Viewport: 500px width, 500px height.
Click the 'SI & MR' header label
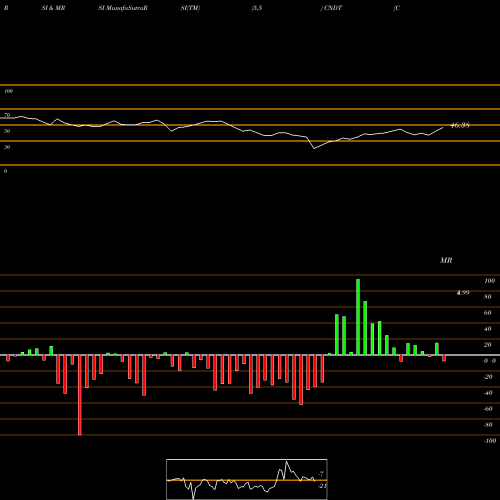(x=53, y=8)
